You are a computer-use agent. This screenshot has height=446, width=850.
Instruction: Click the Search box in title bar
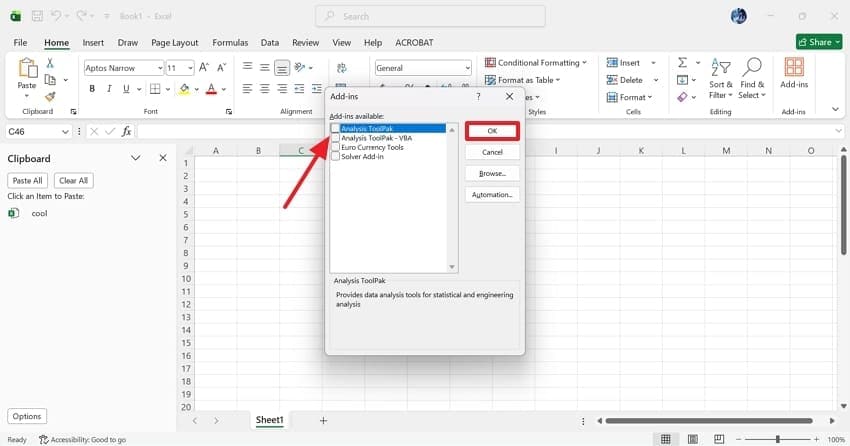(430, 16)
